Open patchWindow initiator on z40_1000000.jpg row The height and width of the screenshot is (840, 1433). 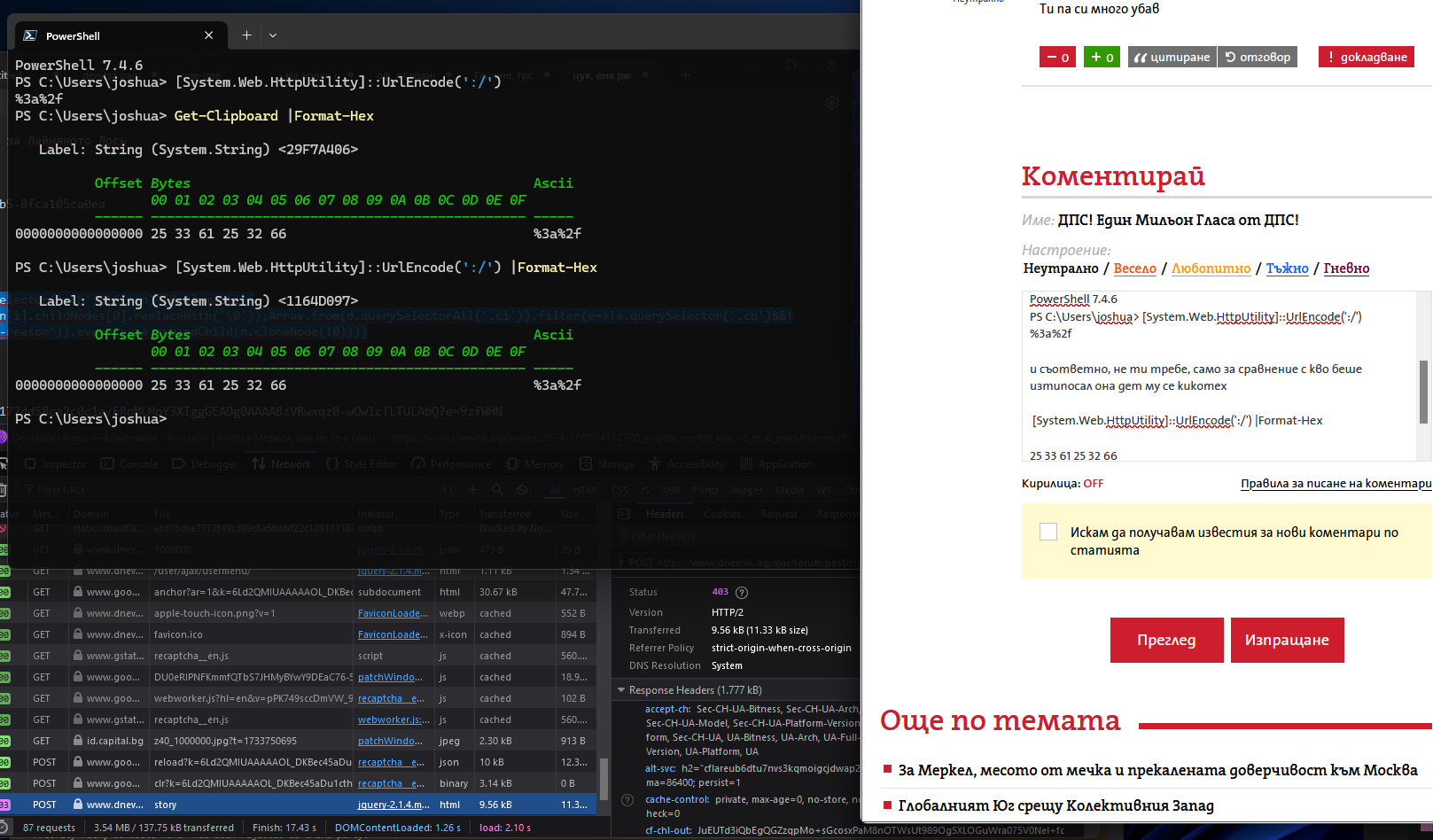tap(391, 741)
